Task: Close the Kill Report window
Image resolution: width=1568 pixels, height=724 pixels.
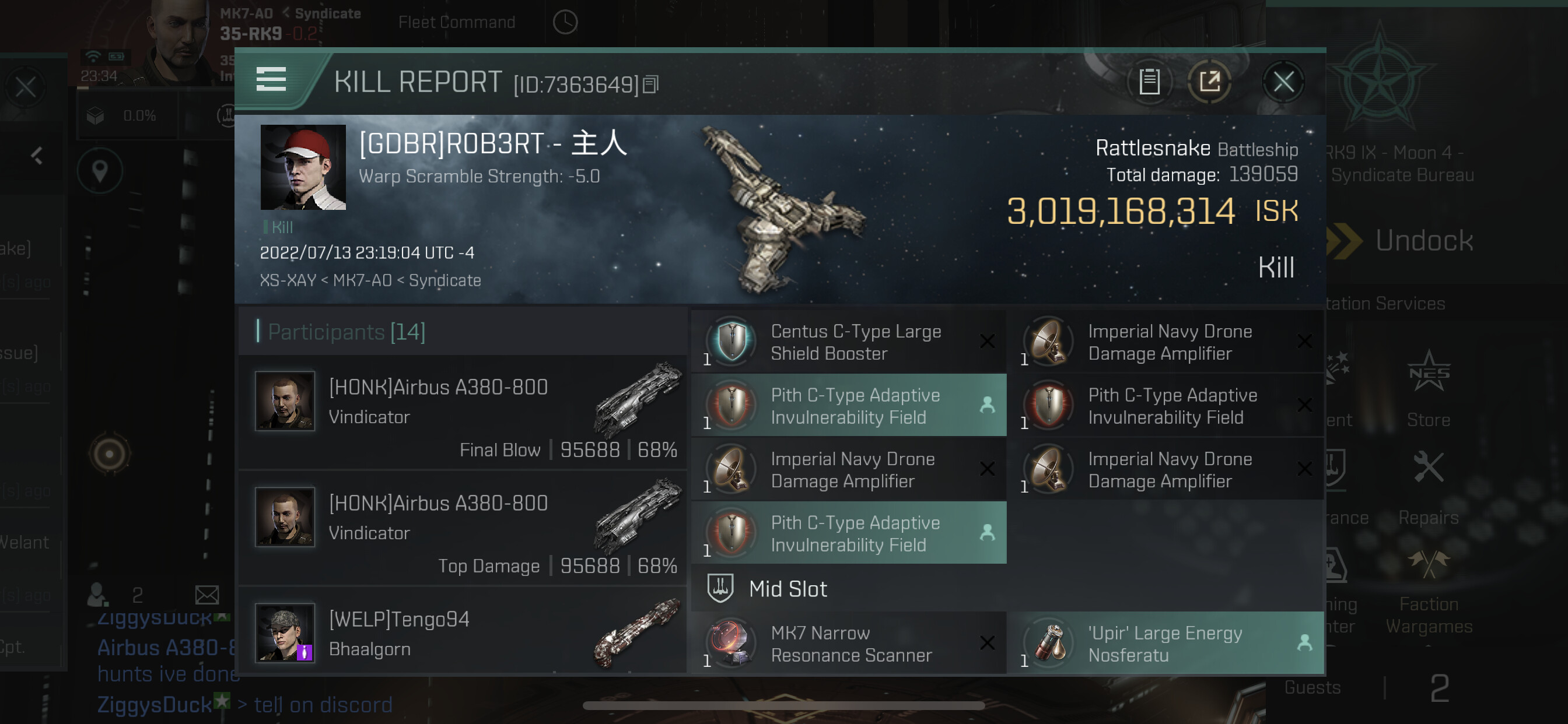Action: click(x=1283, y=82)
